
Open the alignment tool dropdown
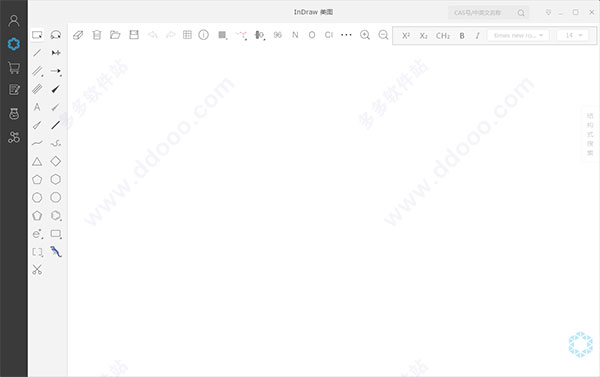259,35
